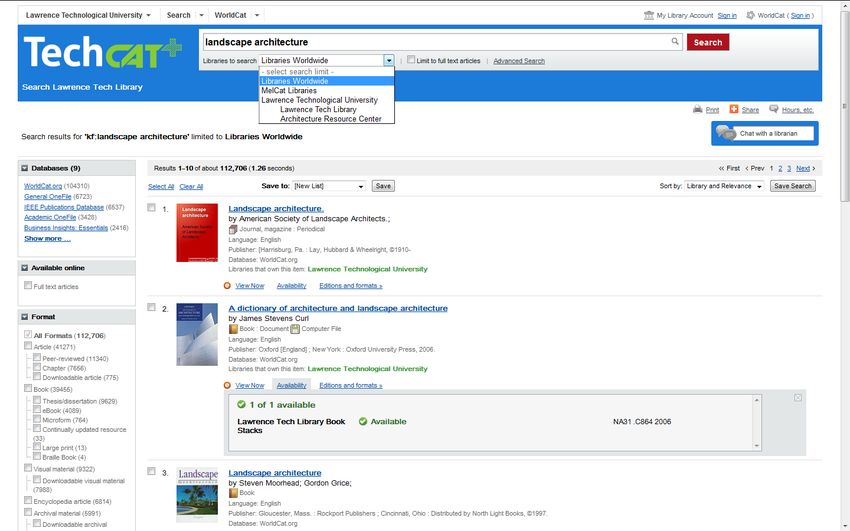The image size is (850, 531).
Task: Click Show more databases link
Action: coord(47,238)
